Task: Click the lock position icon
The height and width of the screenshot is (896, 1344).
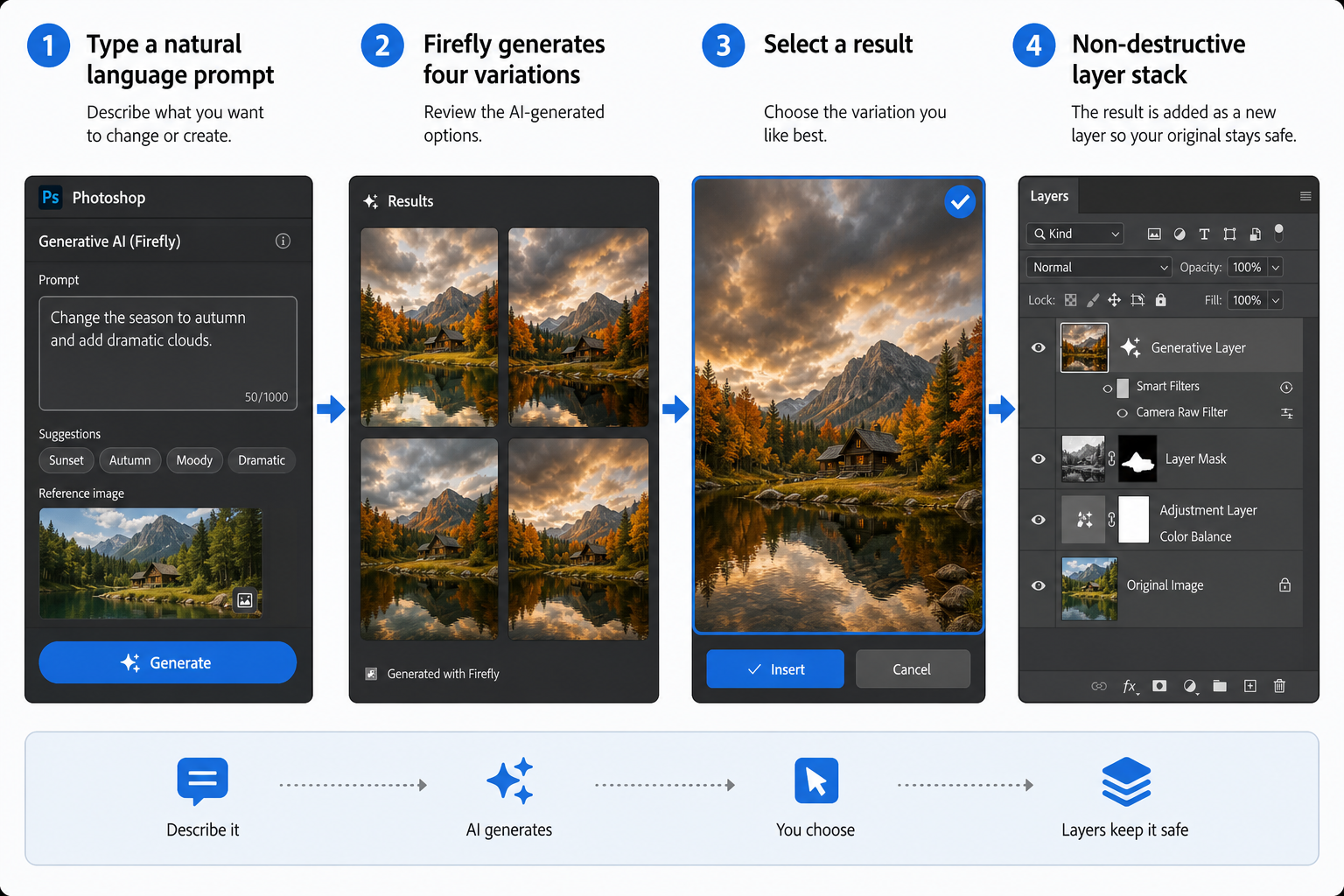Action: coord(1114,300)
